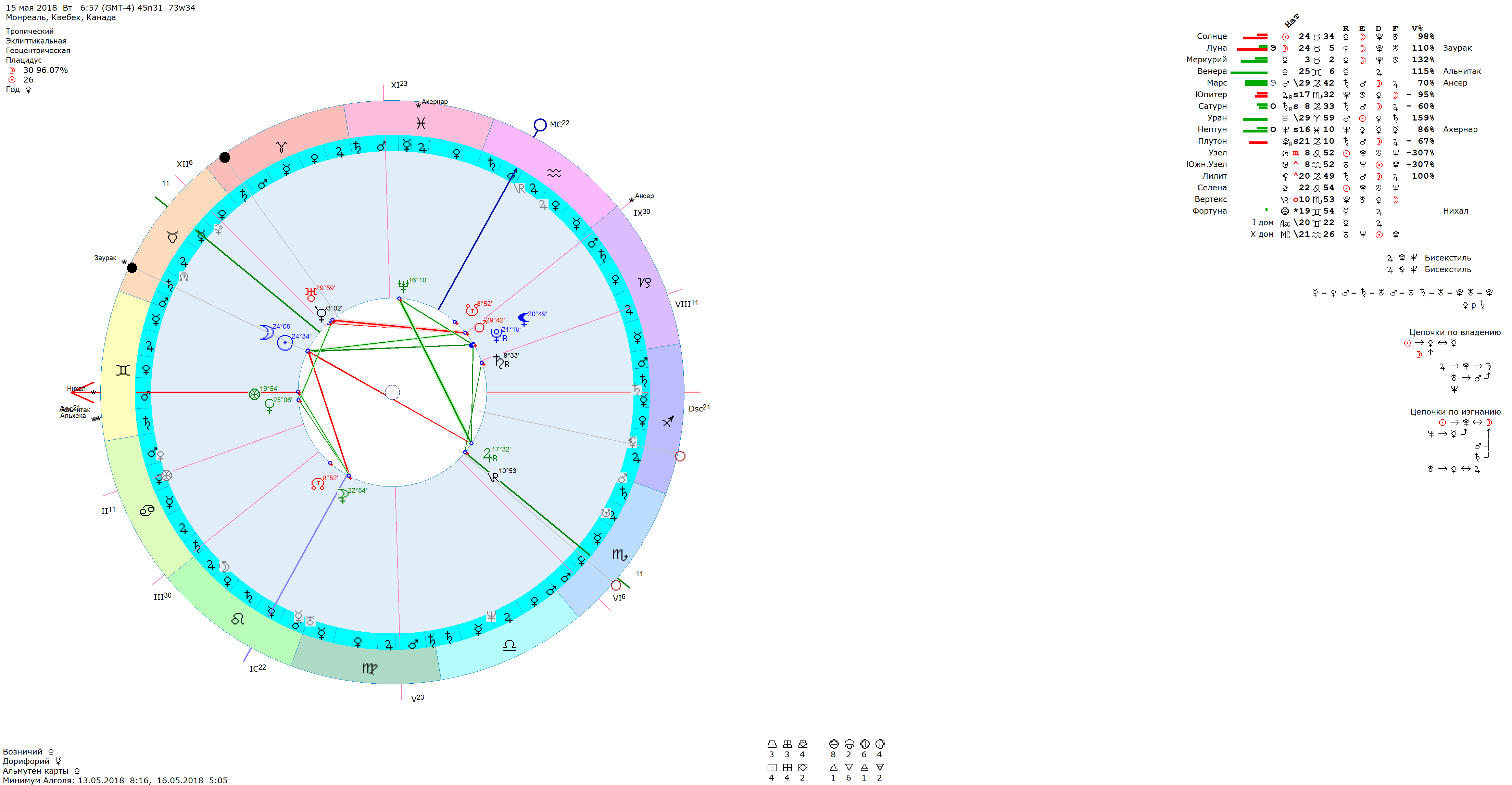Select the Cancer sign glyph on outer ring

coord(147,510)
